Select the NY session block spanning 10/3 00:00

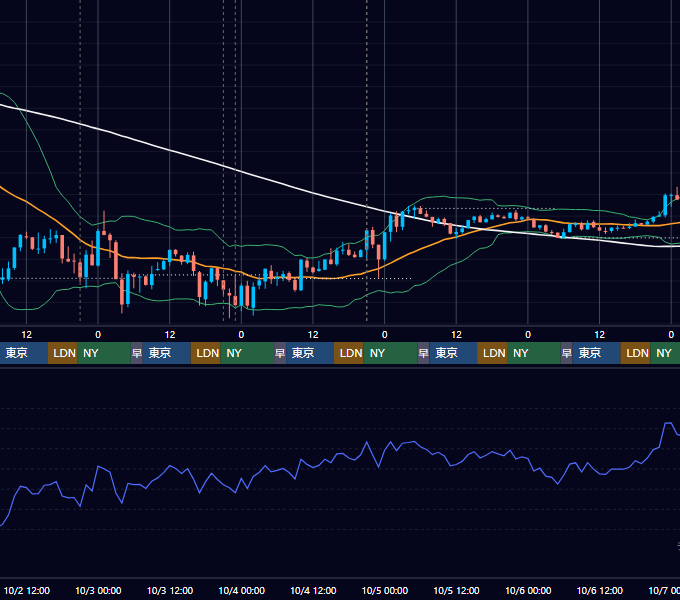tap(104, 353)
